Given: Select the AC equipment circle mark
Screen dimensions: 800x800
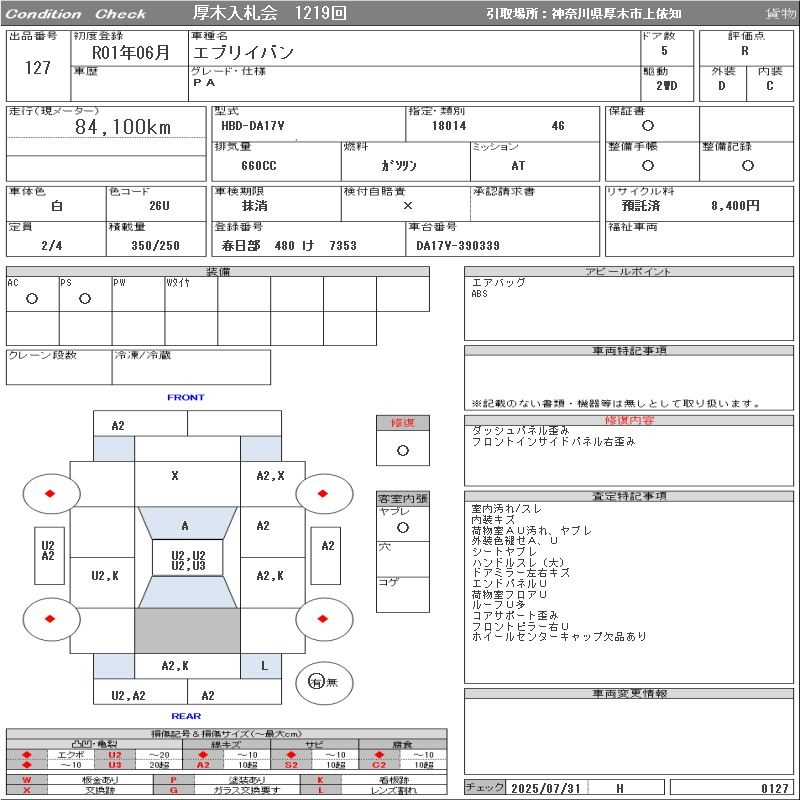Looking at the screenshot, I should (32, 298).
